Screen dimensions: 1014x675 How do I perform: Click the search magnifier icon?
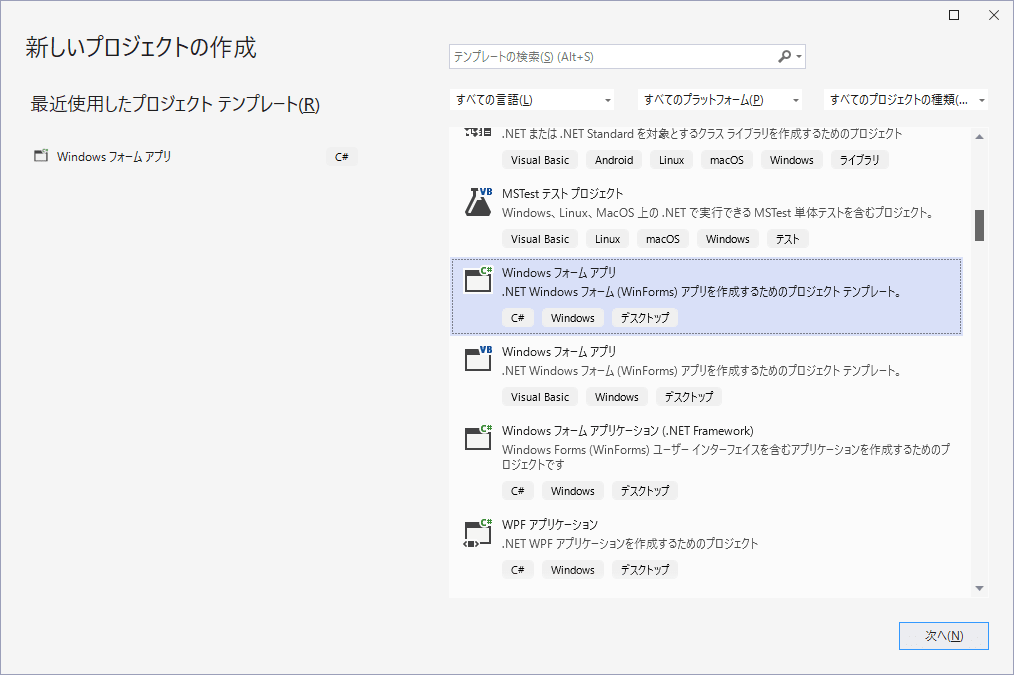click(784, 56)
